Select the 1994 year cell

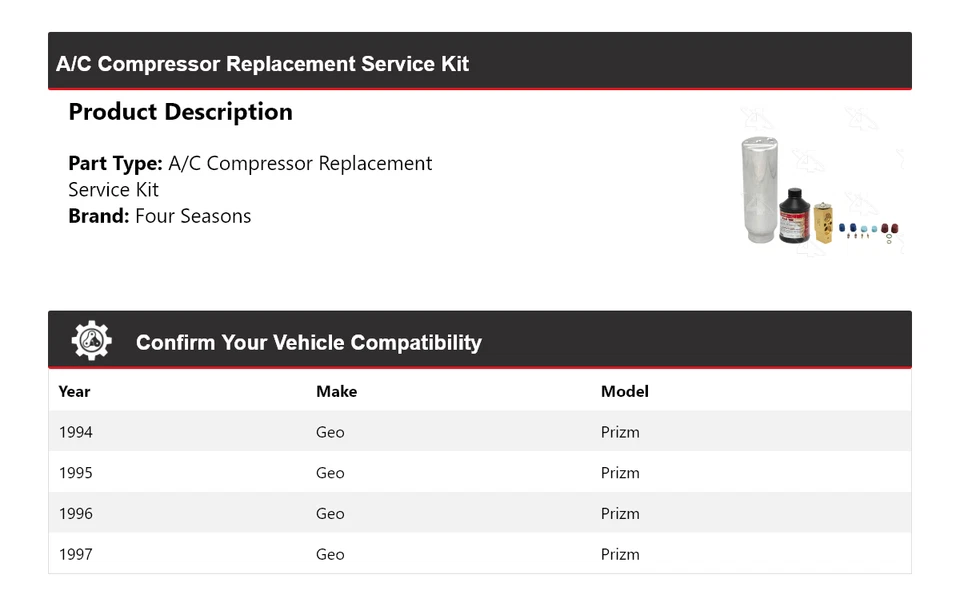point(76,432)
